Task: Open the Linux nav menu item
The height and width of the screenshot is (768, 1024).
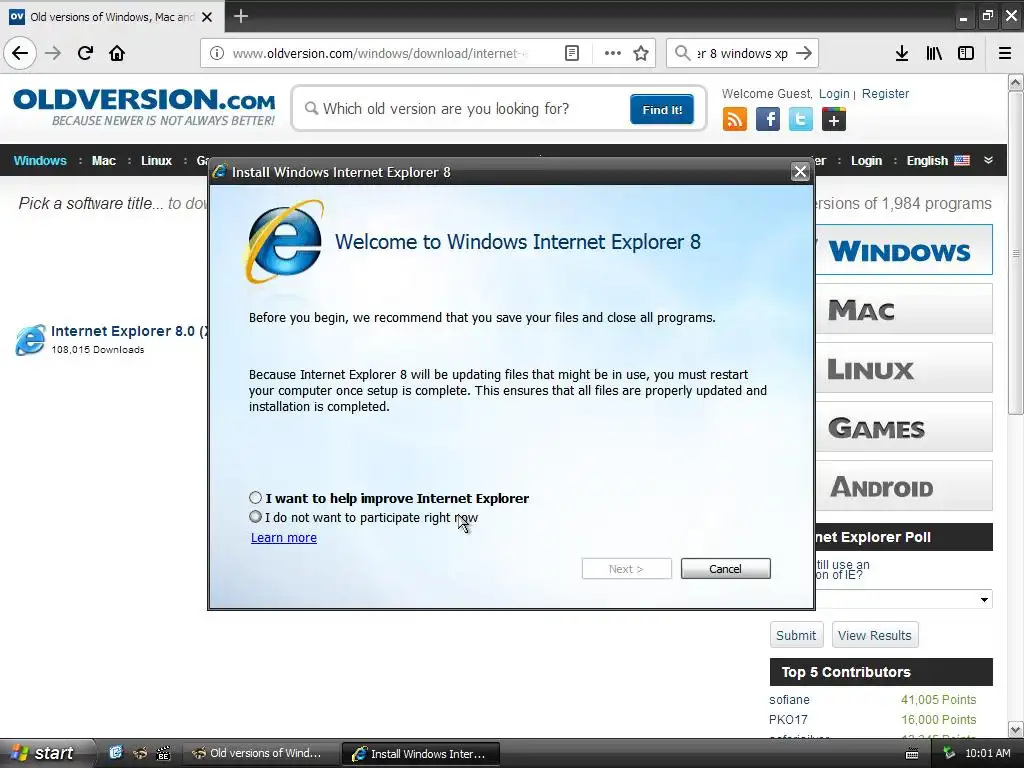Action: [x=156, y=161]
